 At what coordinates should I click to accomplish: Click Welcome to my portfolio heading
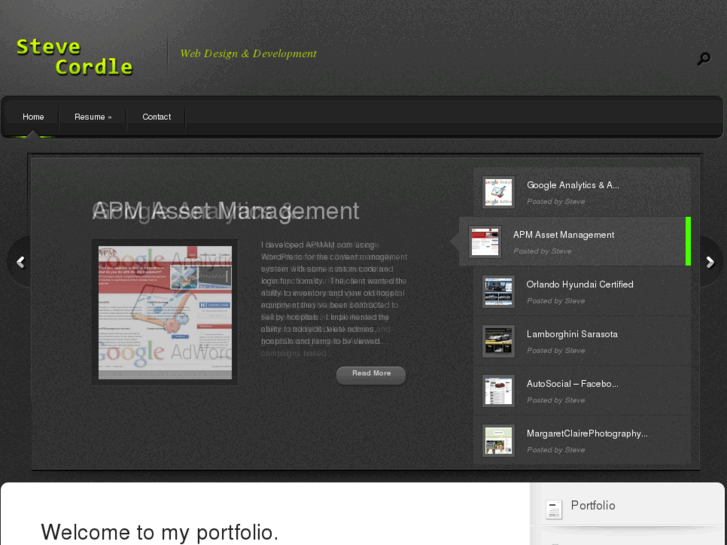(x=159, y=532)
